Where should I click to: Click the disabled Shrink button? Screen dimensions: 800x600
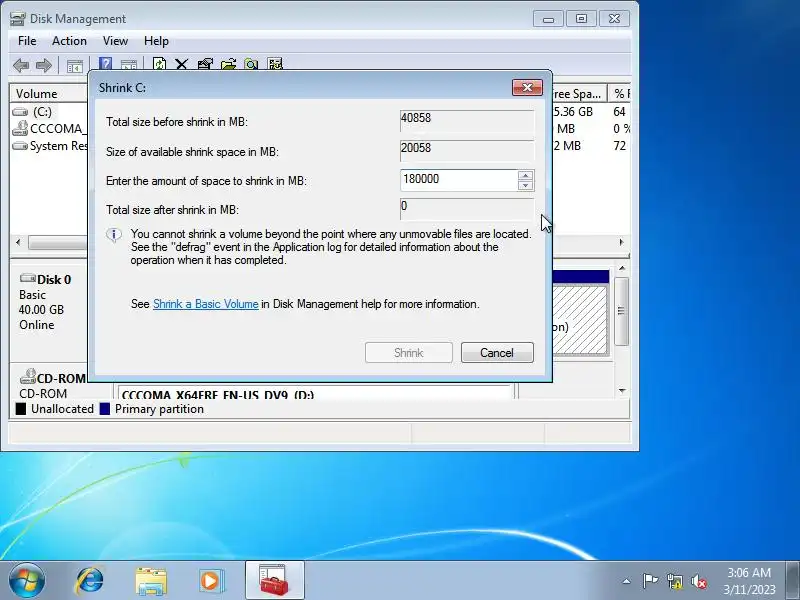point(409,353)
